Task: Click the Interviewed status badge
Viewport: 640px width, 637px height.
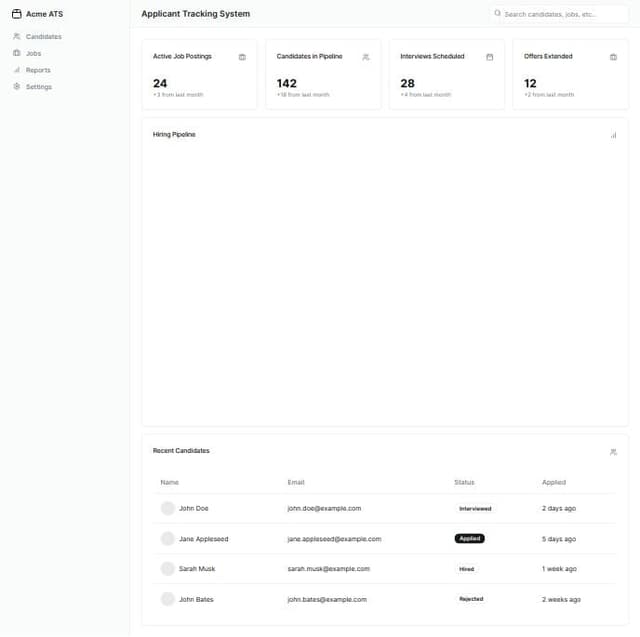Action: (x=475, y=508)
